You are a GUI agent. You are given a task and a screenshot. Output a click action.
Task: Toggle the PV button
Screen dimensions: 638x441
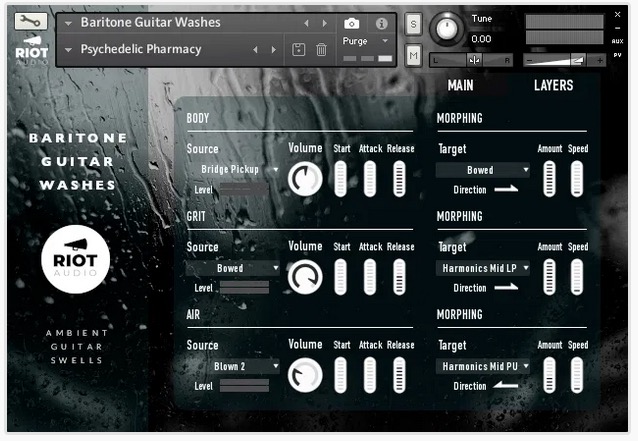pyautogui.click(x=617, y=55)
